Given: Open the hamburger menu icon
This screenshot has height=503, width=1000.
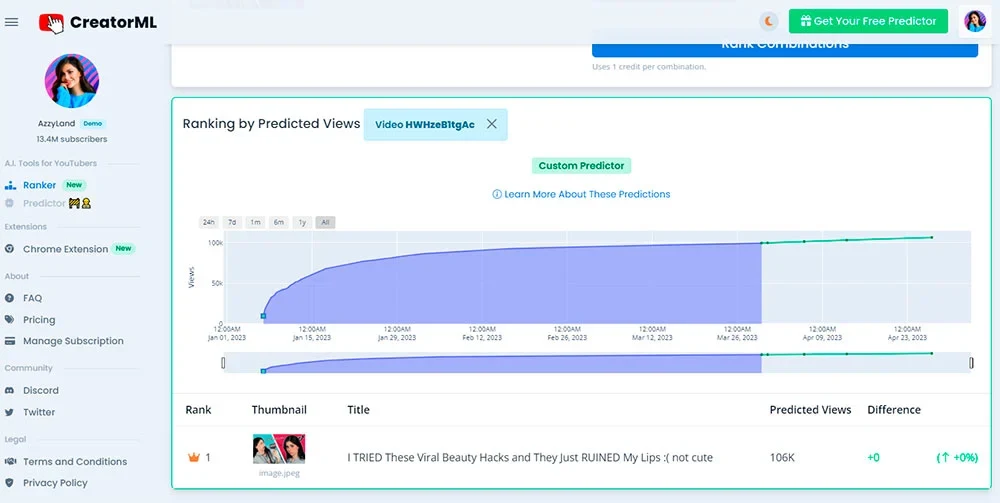Looking at the screenshot, I should (11, 22).
